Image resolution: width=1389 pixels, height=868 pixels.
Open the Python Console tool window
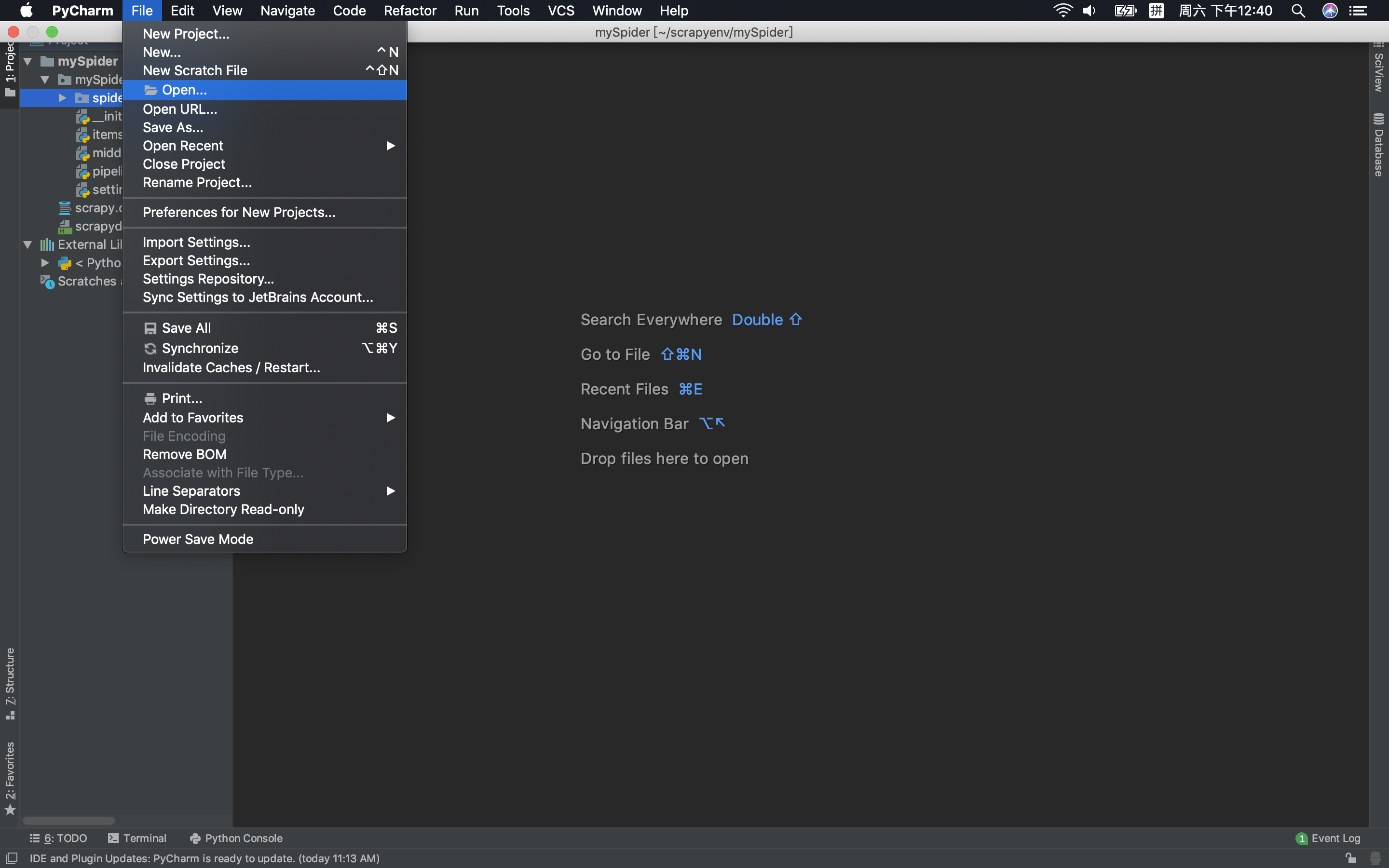[236, 838]
